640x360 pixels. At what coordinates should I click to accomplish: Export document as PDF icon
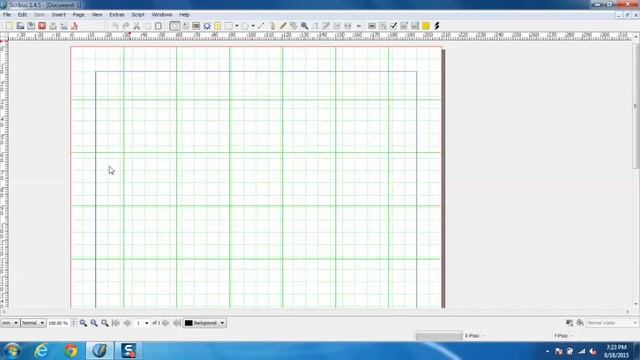[74, 26]
